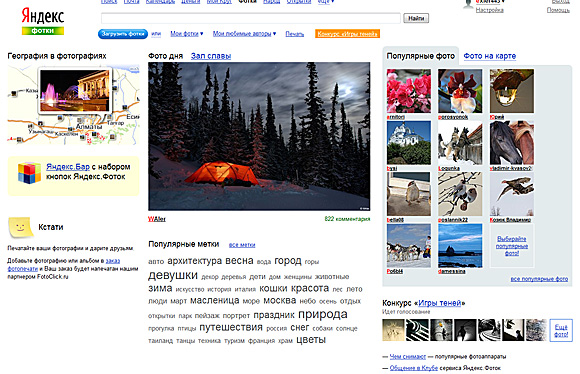Open the fountain photo popup on map
This screenshot has width=580, height=374.
(x=74, y=90)
